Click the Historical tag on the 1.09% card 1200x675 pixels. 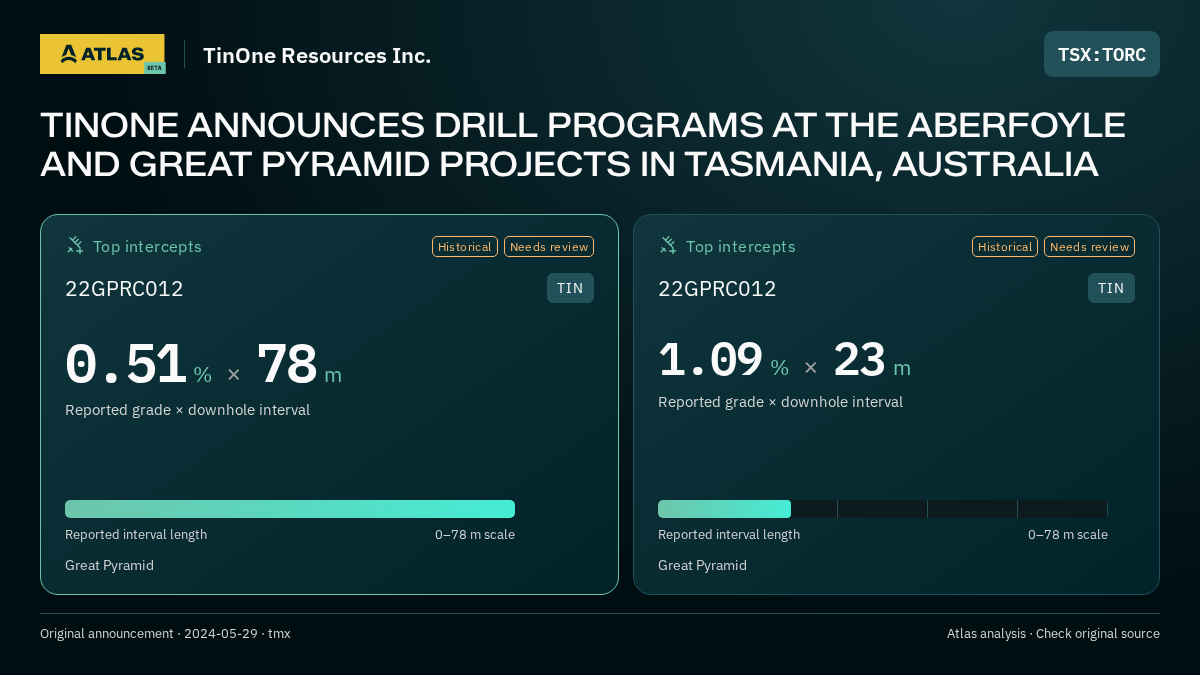[1005, 246]
